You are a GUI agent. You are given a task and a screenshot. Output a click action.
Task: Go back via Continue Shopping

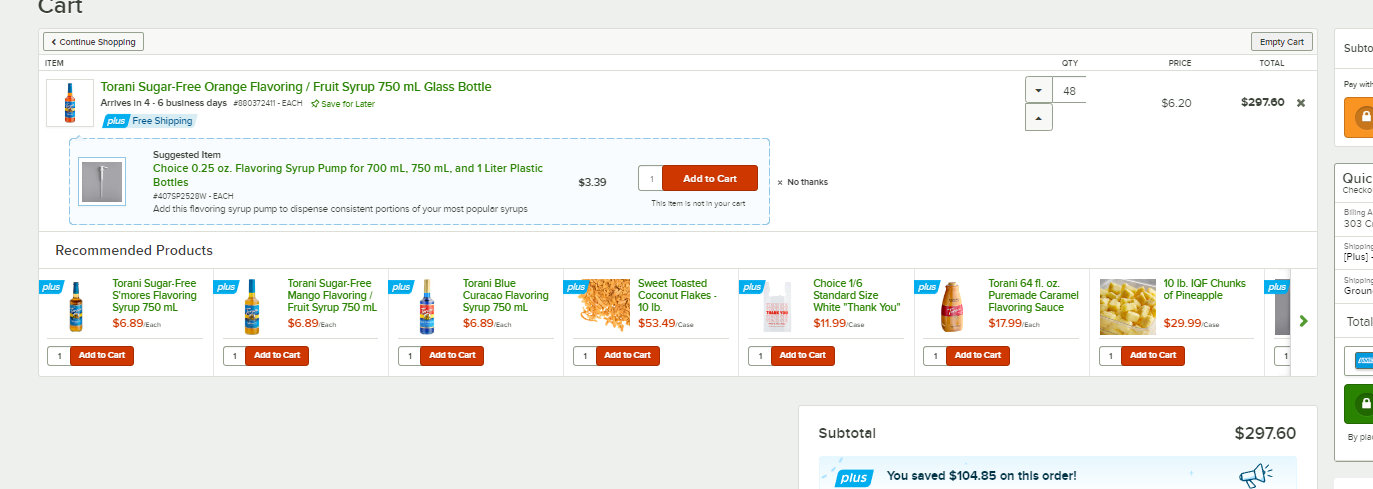[x=94, y=42]
